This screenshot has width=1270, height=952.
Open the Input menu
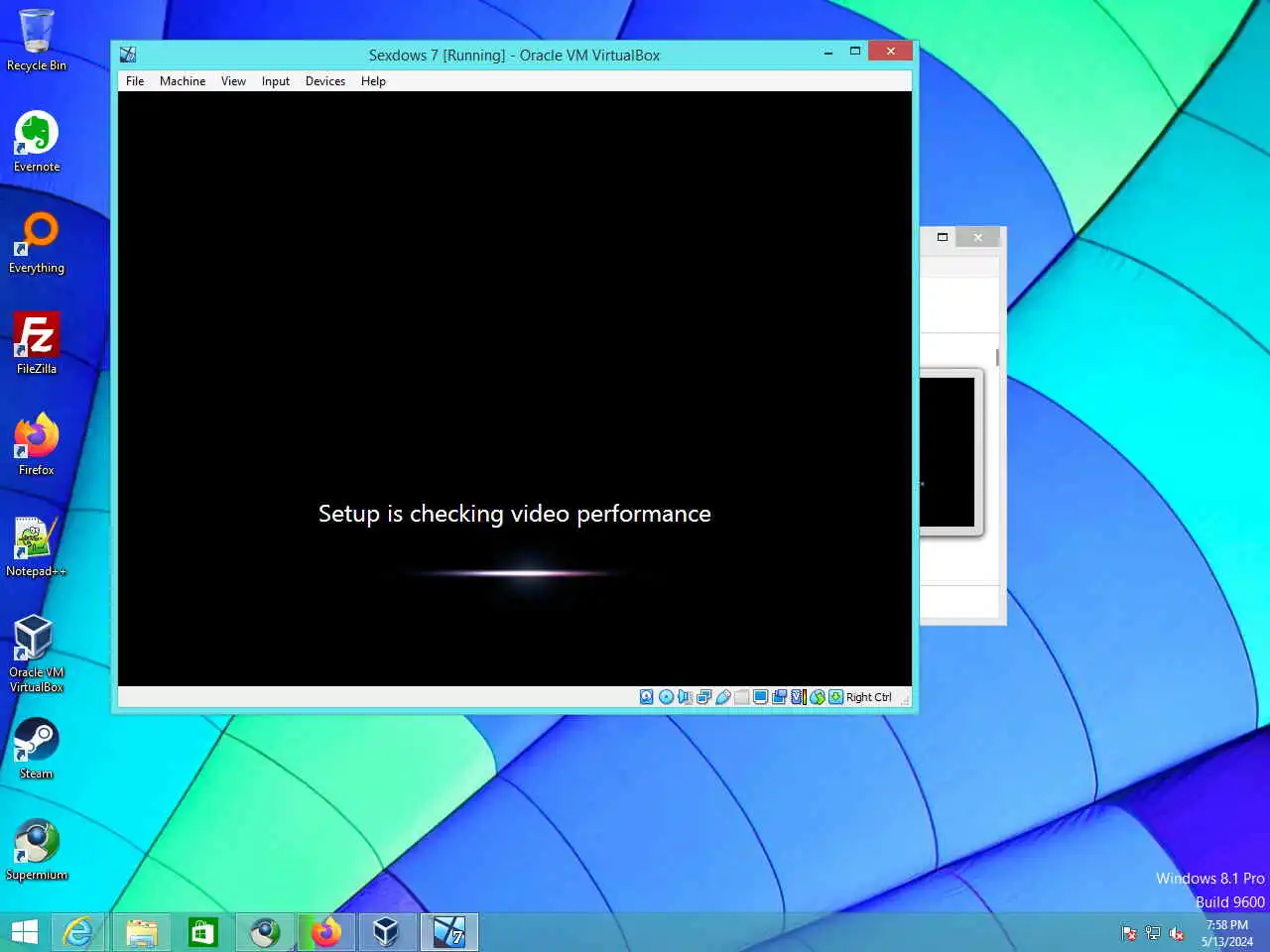click(276, 81)
